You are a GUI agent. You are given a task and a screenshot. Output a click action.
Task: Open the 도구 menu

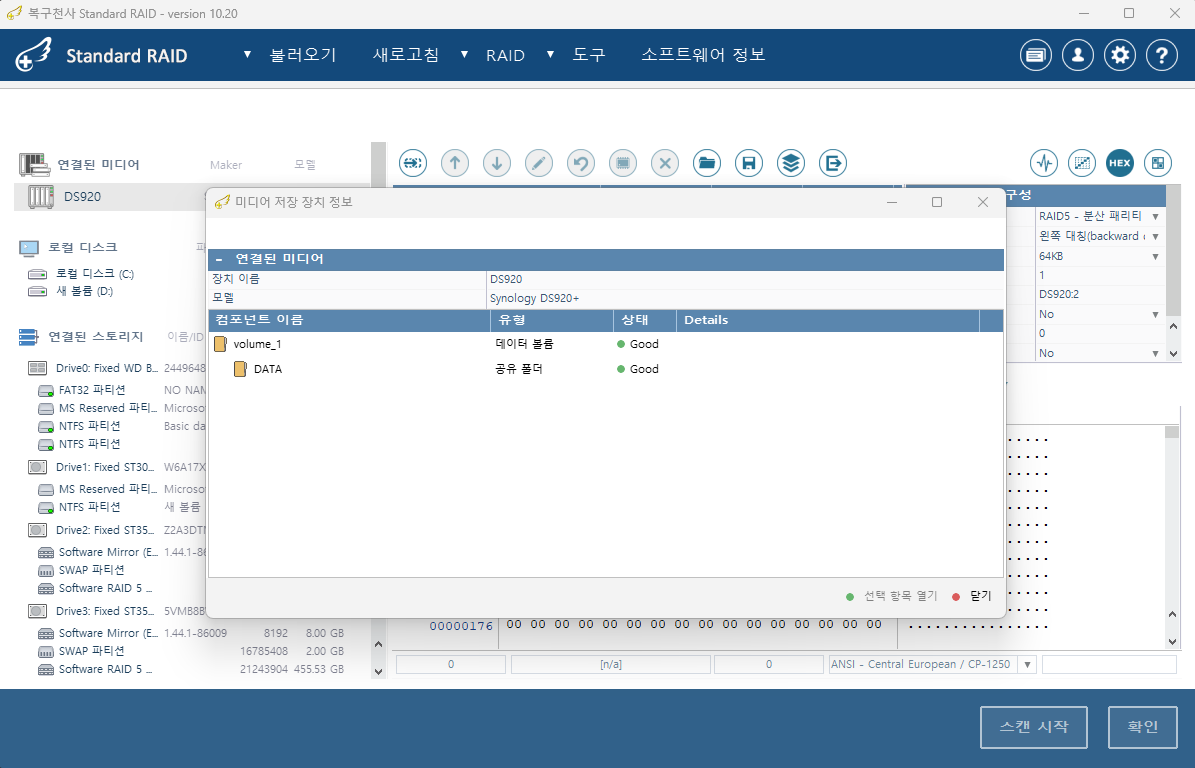(588, 55)
